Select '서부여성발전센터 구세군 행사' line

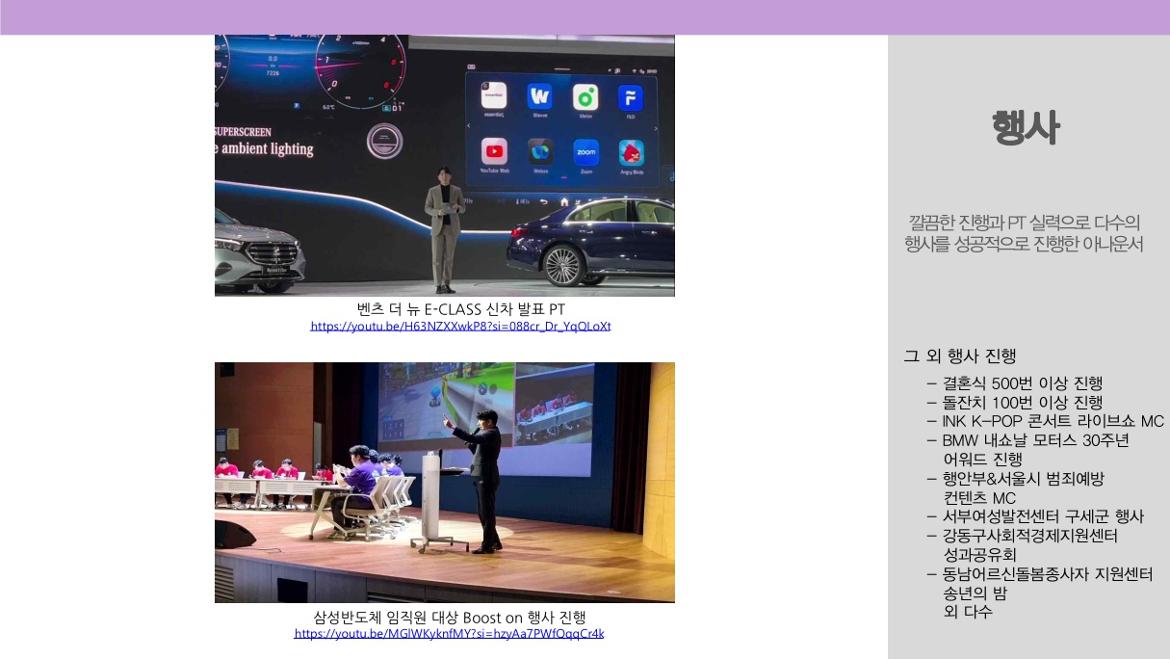1043,516
